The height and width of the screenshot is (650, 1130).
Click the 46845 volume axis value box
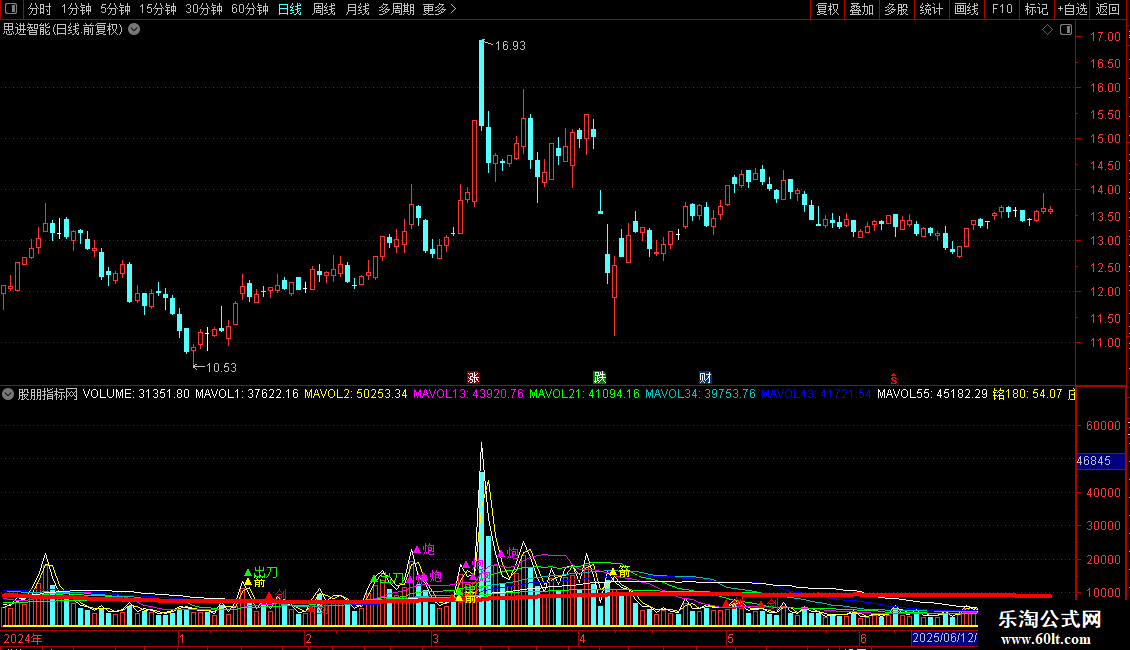1100,461
